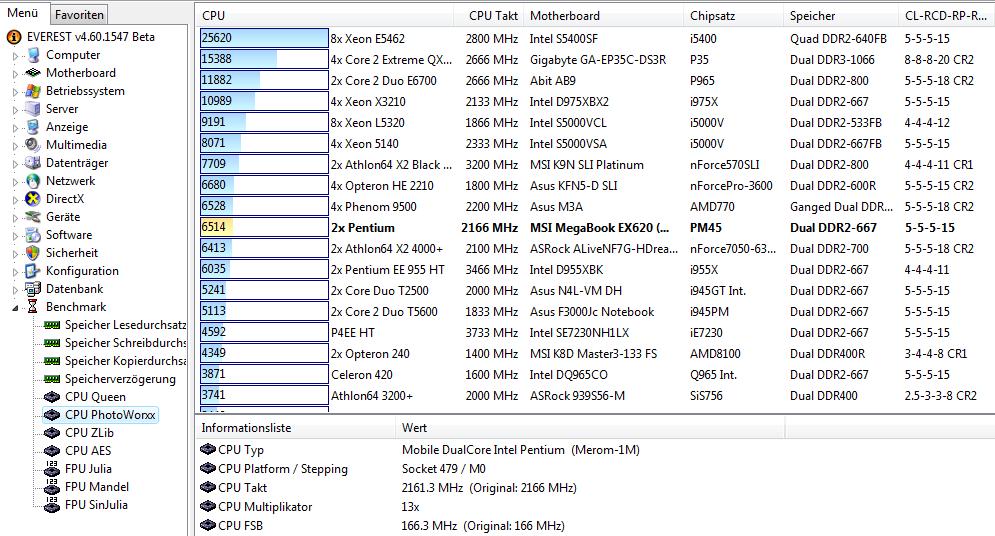Screen dimensions: 995x536
Task: Select Speicher Lesedurchsatz benchmark
Action: (125, 325)
